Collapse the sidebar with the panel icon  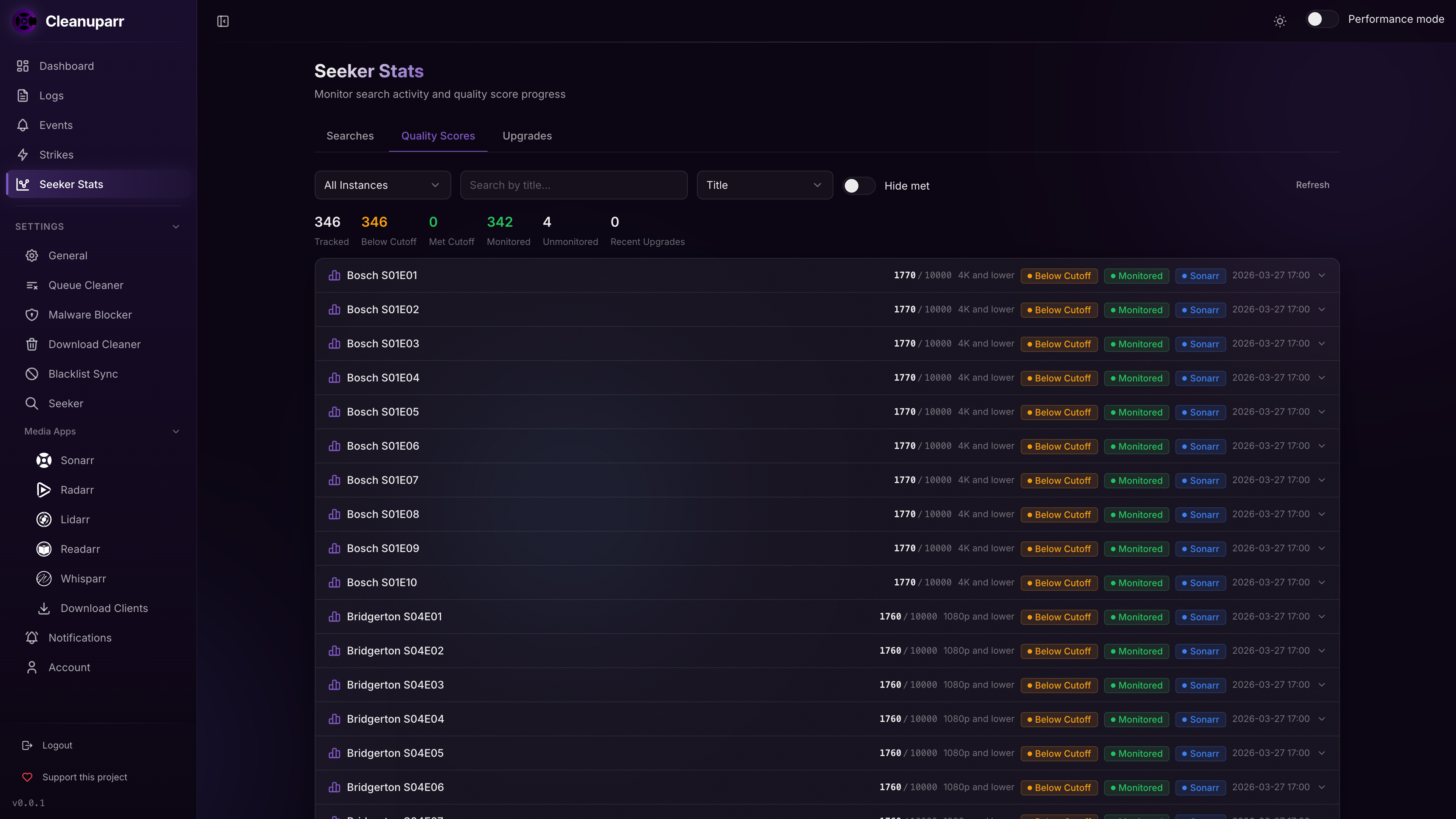(x=223, y=22)
